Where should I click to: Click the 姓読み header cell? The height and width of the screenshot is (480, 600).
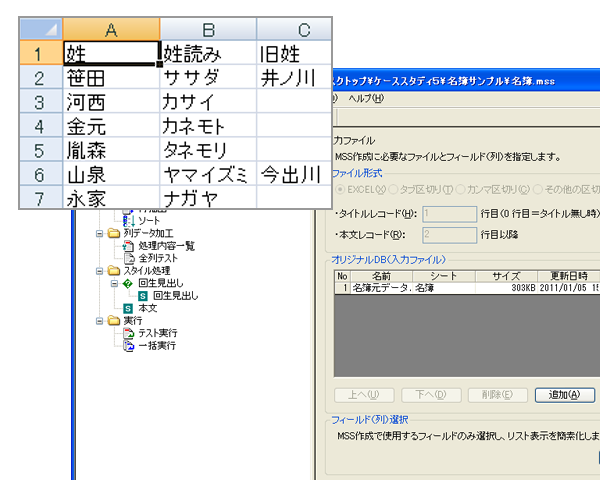click(x=208, y=53)
